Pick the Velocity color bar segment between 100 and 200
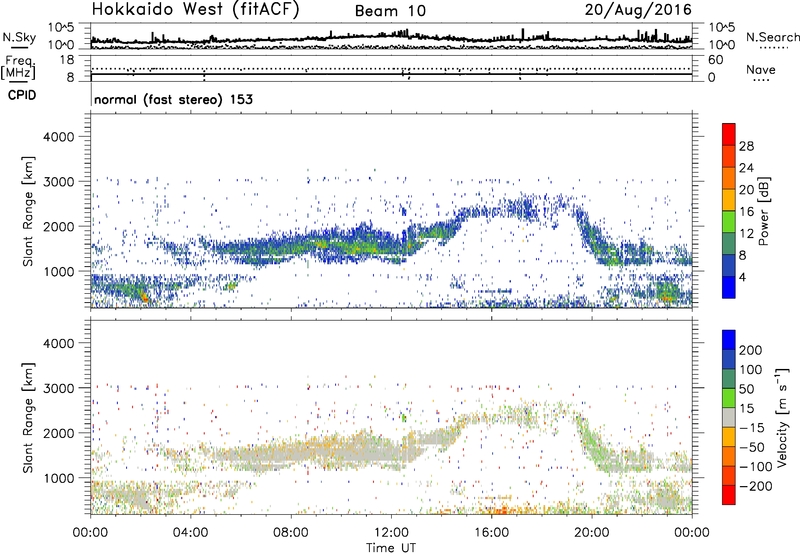 coord(729,359)
